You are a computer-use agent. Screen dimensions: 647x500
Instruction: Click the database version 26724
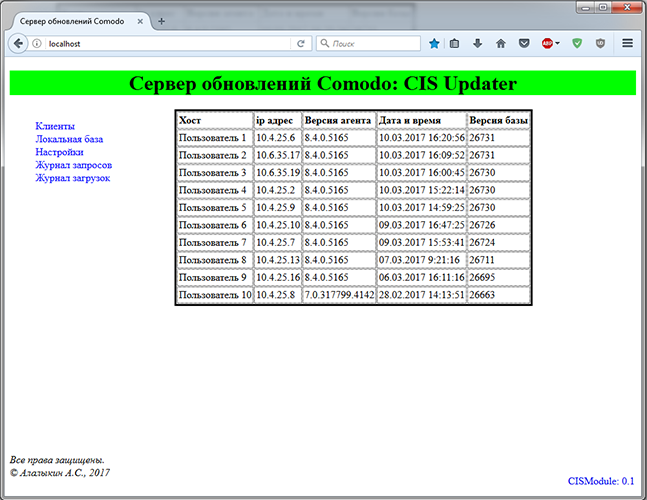point(482,243)
